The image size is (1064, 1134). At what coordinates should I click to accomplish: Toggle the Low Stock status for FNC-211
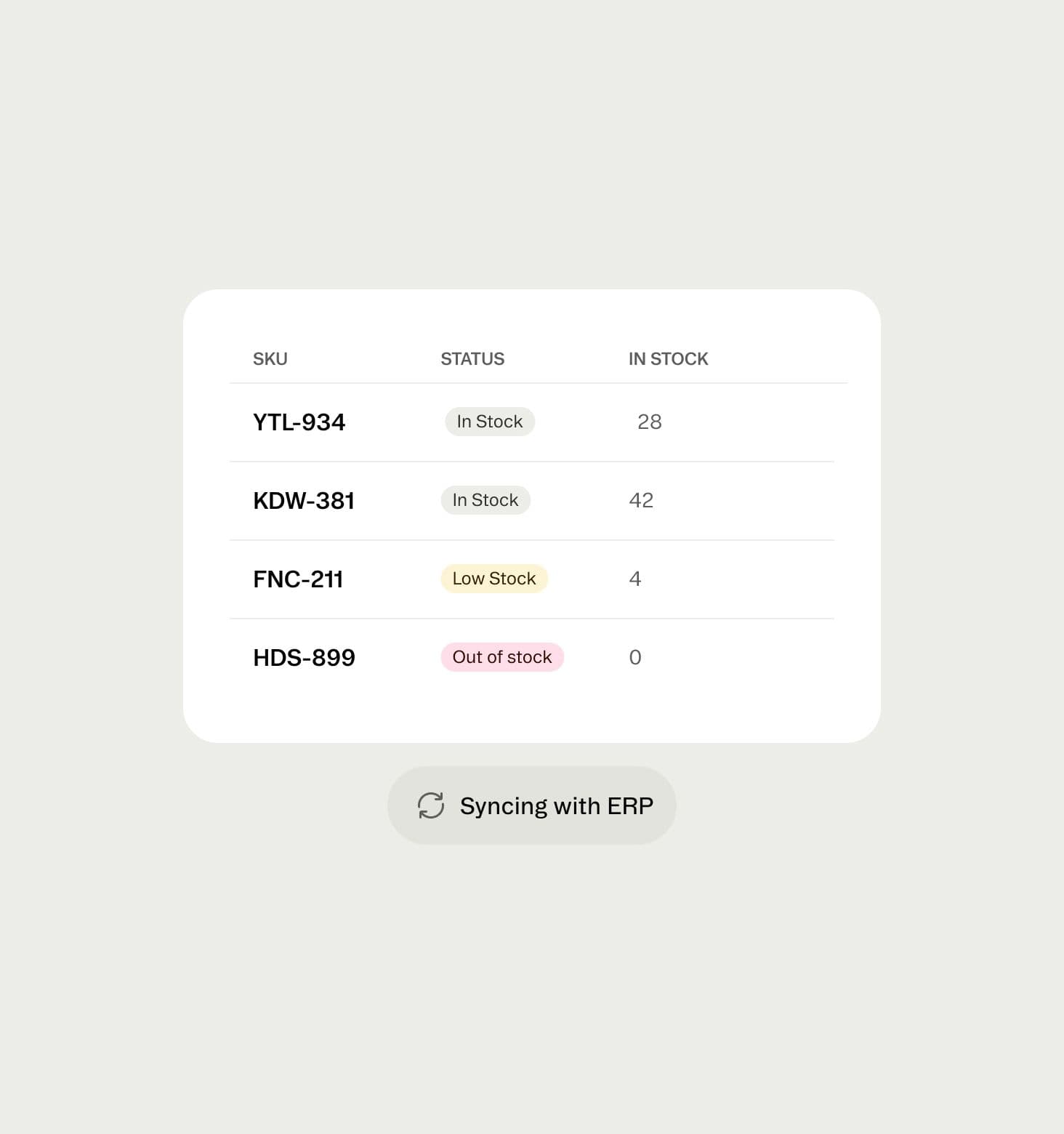(x=493, y=578)
